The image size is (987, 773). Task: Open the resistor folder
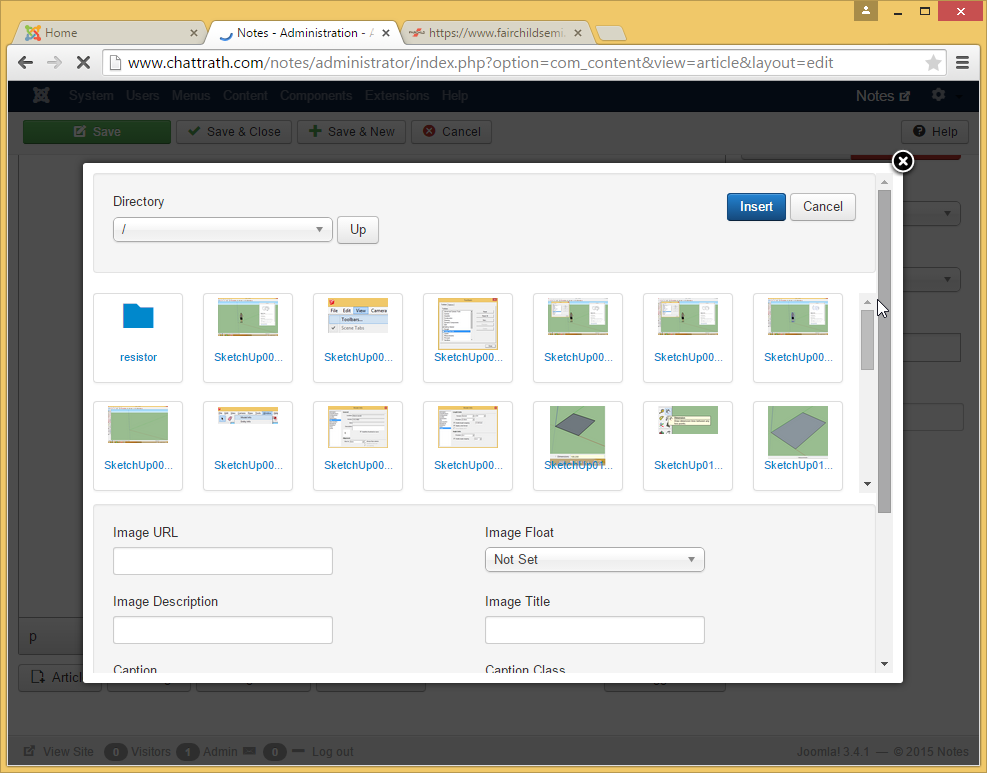coord(138,337)
